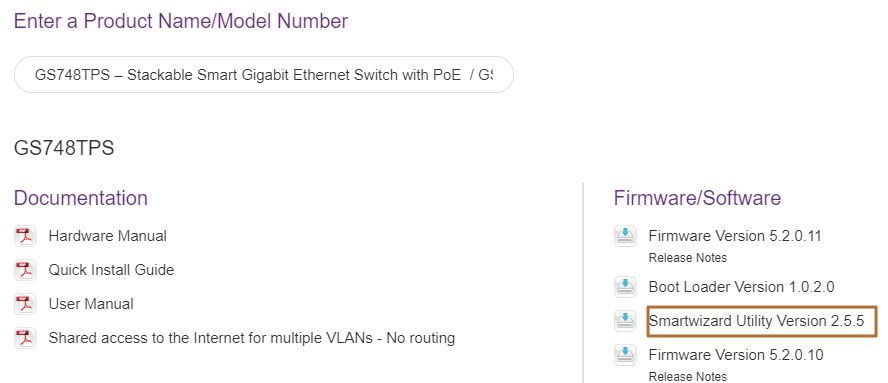
Task: Download Boot Loader Version 1.0.2.0
Action: coord(741,287)
